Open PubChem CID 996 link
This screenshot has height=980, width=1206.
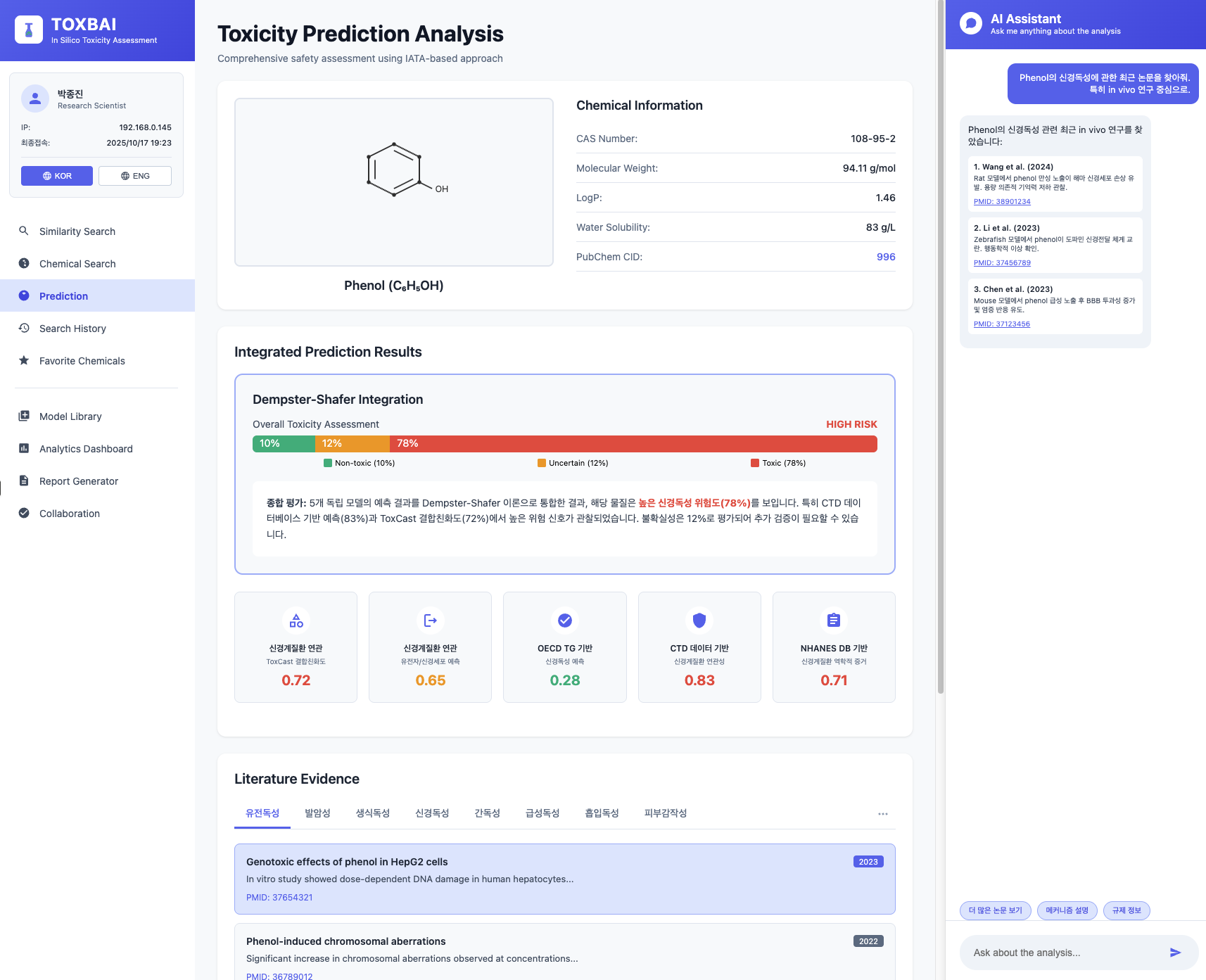pyautogui.click(x=886, y=257)
